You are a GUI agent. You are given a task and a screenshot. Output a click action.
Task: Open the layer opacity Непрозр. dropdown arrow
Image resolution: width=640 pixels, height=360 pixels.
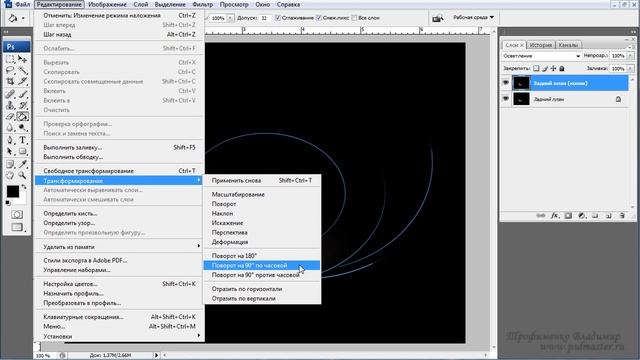pos(630,56)
